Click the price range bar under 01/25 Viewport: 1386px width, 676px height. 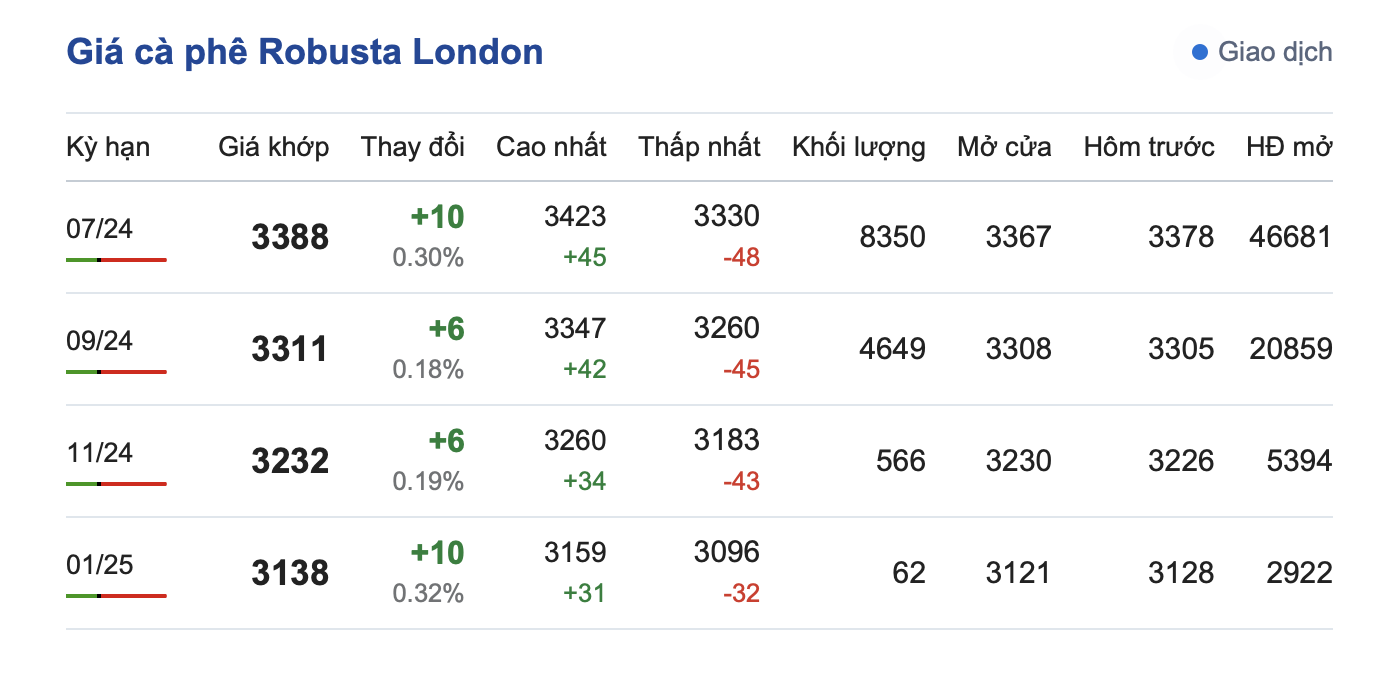click(116, 596)
